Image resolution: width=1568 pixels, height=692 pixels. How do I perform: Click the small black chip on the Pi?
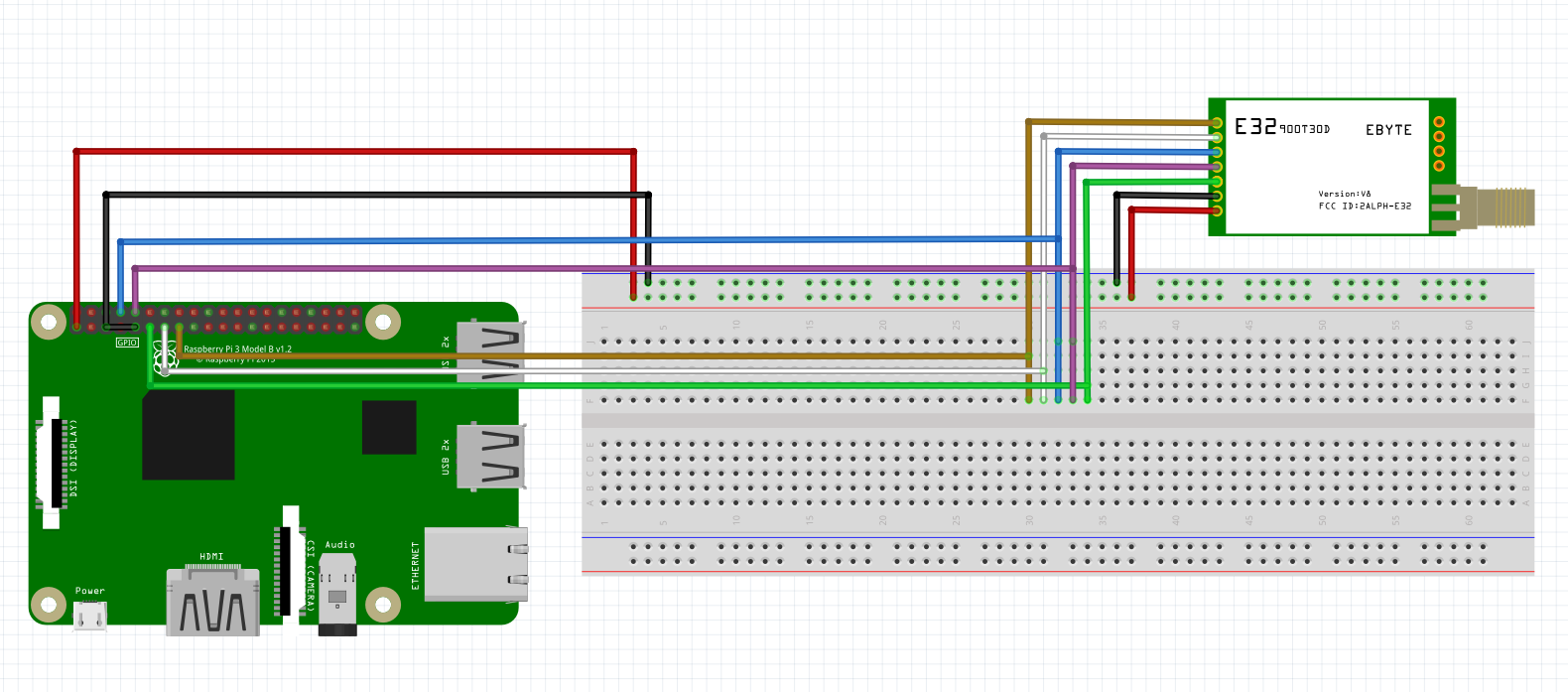click(x=389, y=427)
